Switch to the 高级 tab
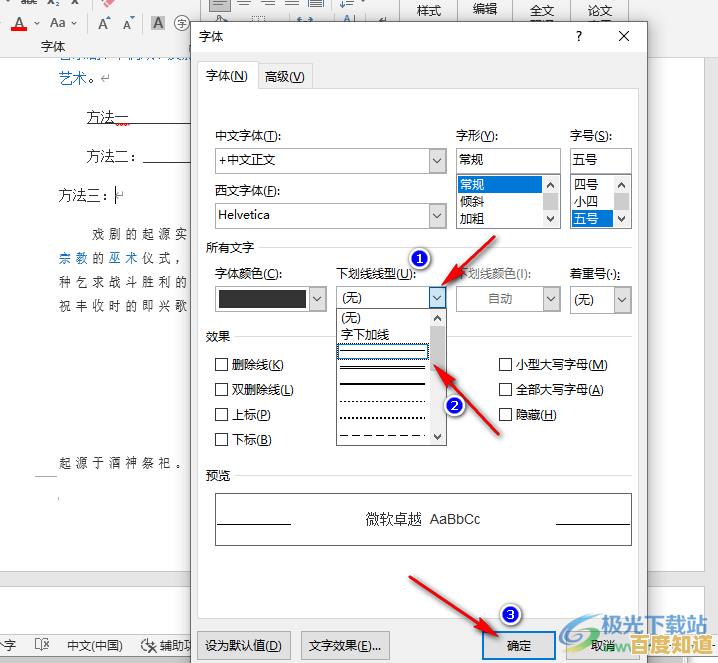This screenshot has height=663, width=718. [x=285, y=77]
